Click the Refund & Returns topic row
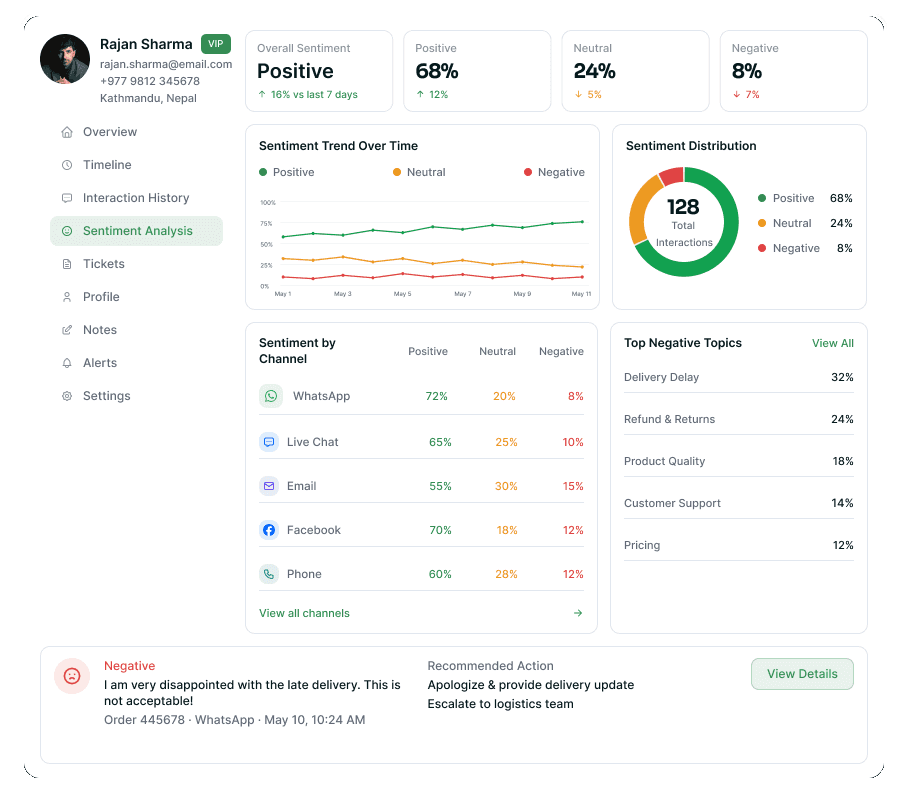This screenshot has height=810, width=908. click(739, 419)
